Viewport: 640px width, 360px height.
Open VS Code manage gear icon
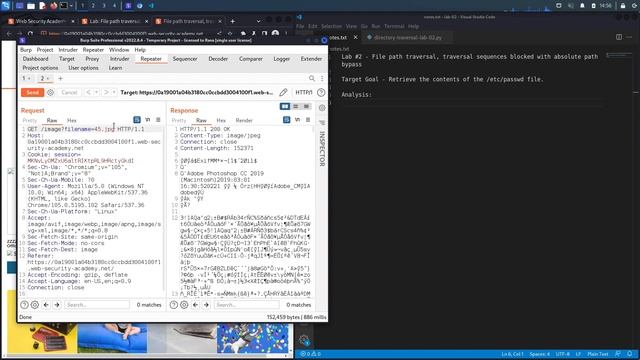click(x=304, y=340)
